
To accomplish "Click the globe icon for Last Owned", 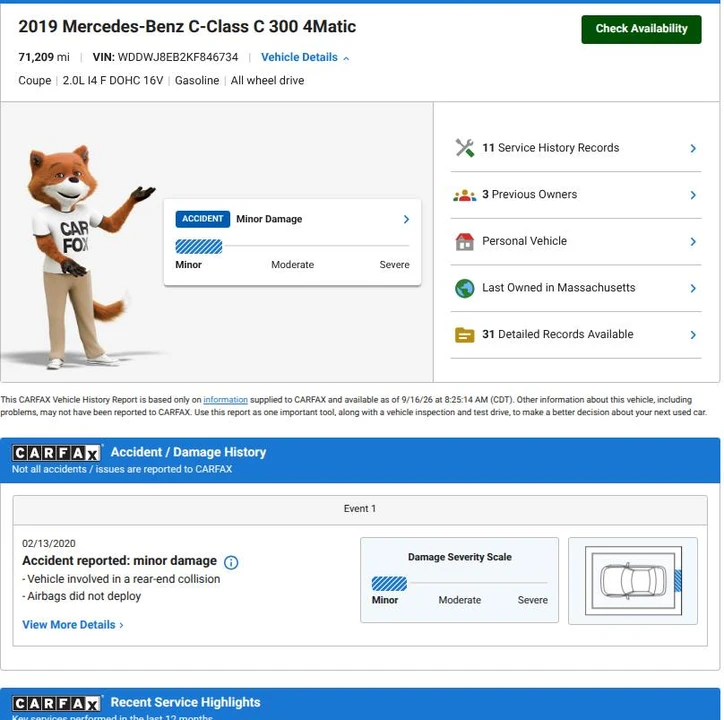I will [465, 288].
